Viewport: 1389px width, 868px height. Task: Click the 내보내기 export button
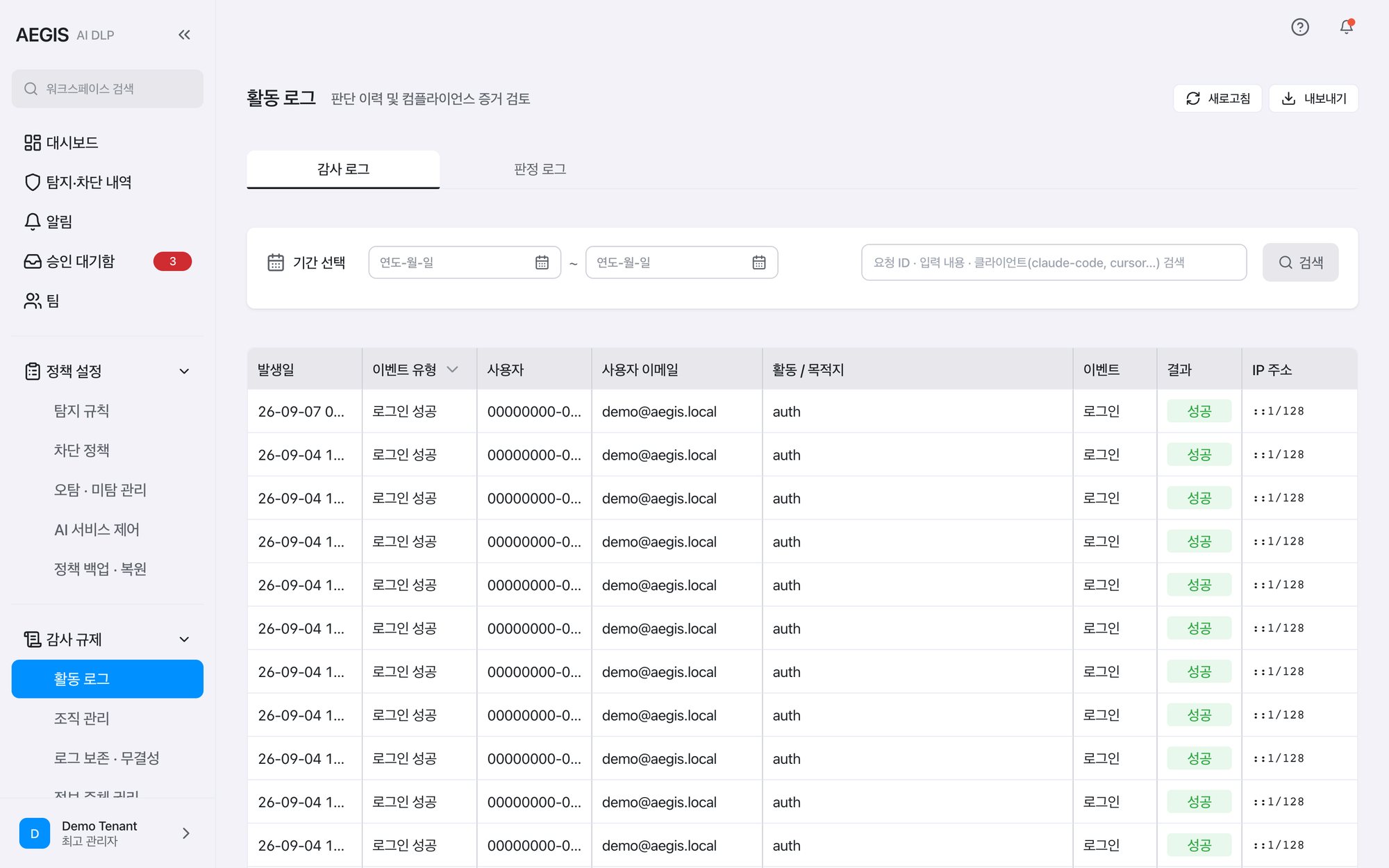click(x=1313, y=99)
